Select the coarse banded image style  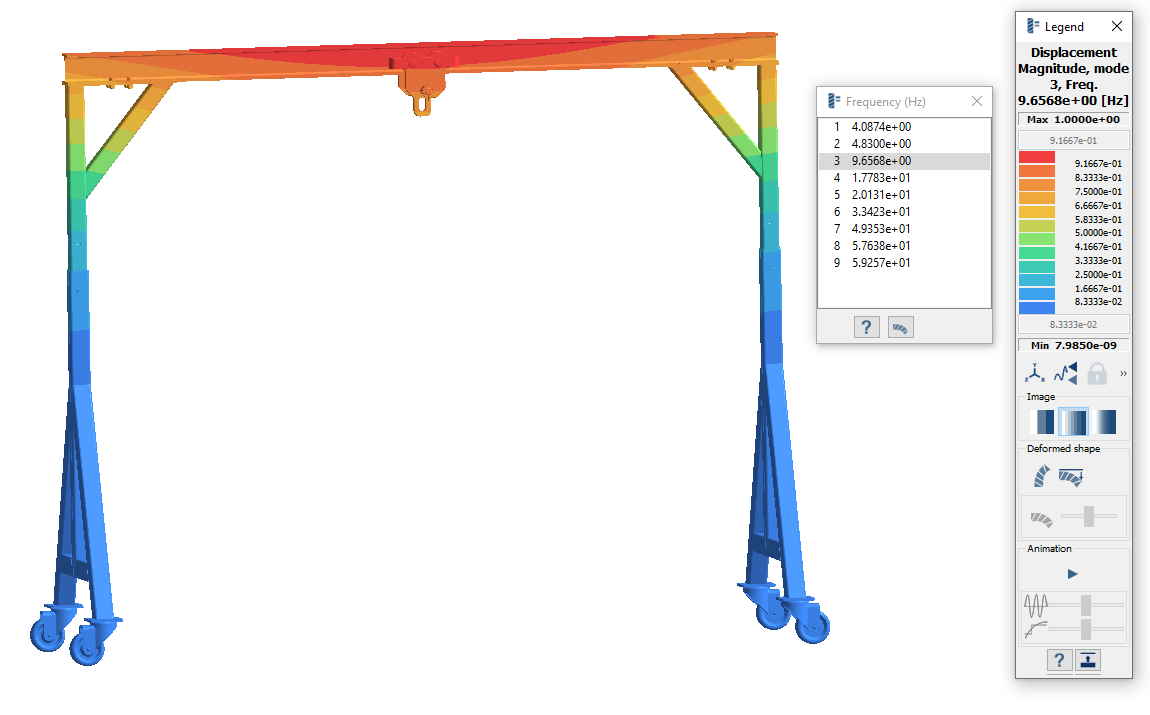[x=1041, y=422]
